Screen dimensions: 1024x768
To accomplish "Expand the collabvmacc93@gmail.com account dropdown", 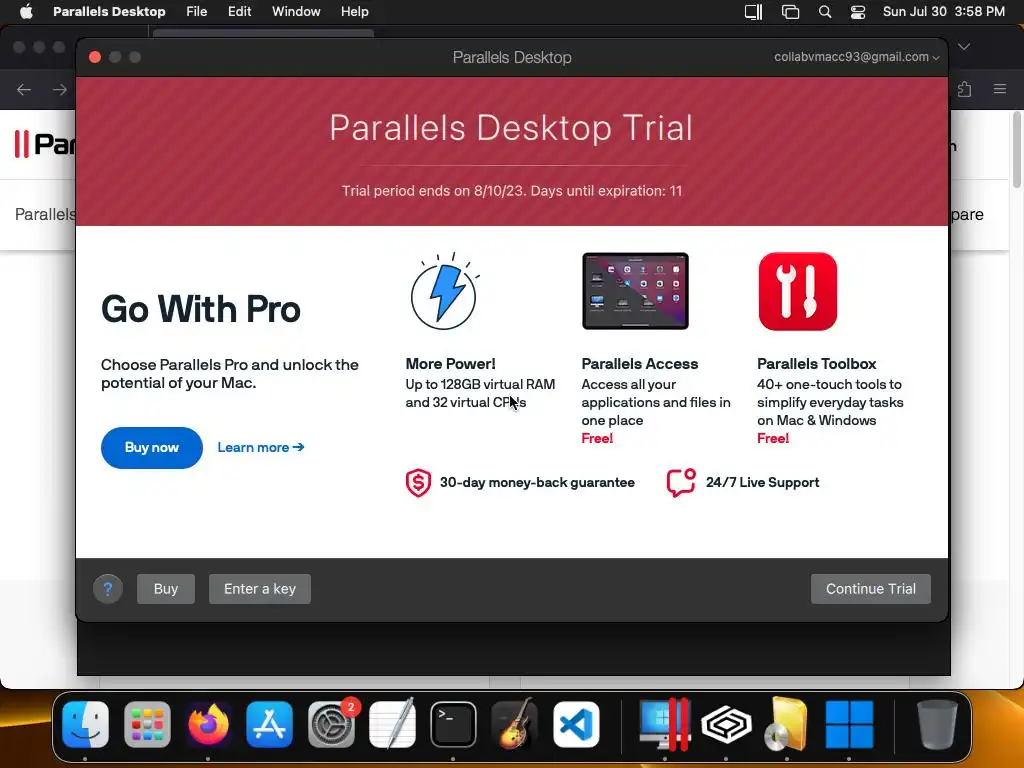I will [856, 57].
